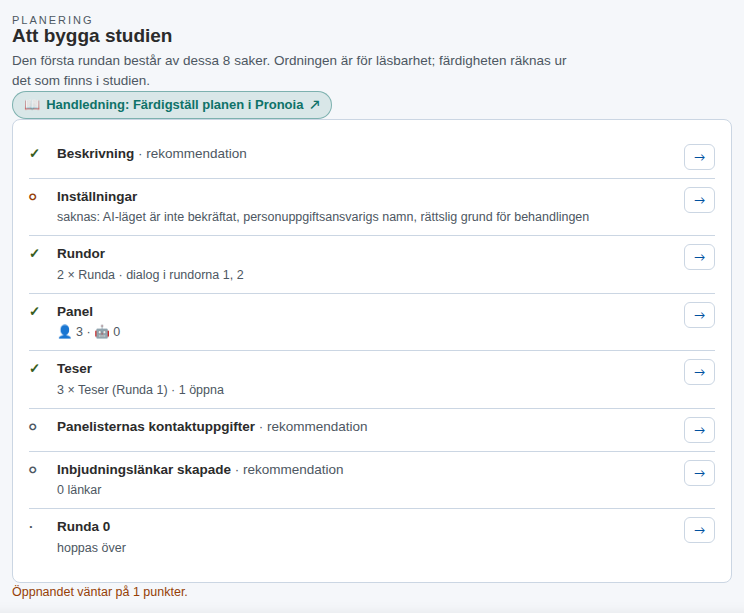
Task: Click the PLANERING section label
Action: pos(52,20)
